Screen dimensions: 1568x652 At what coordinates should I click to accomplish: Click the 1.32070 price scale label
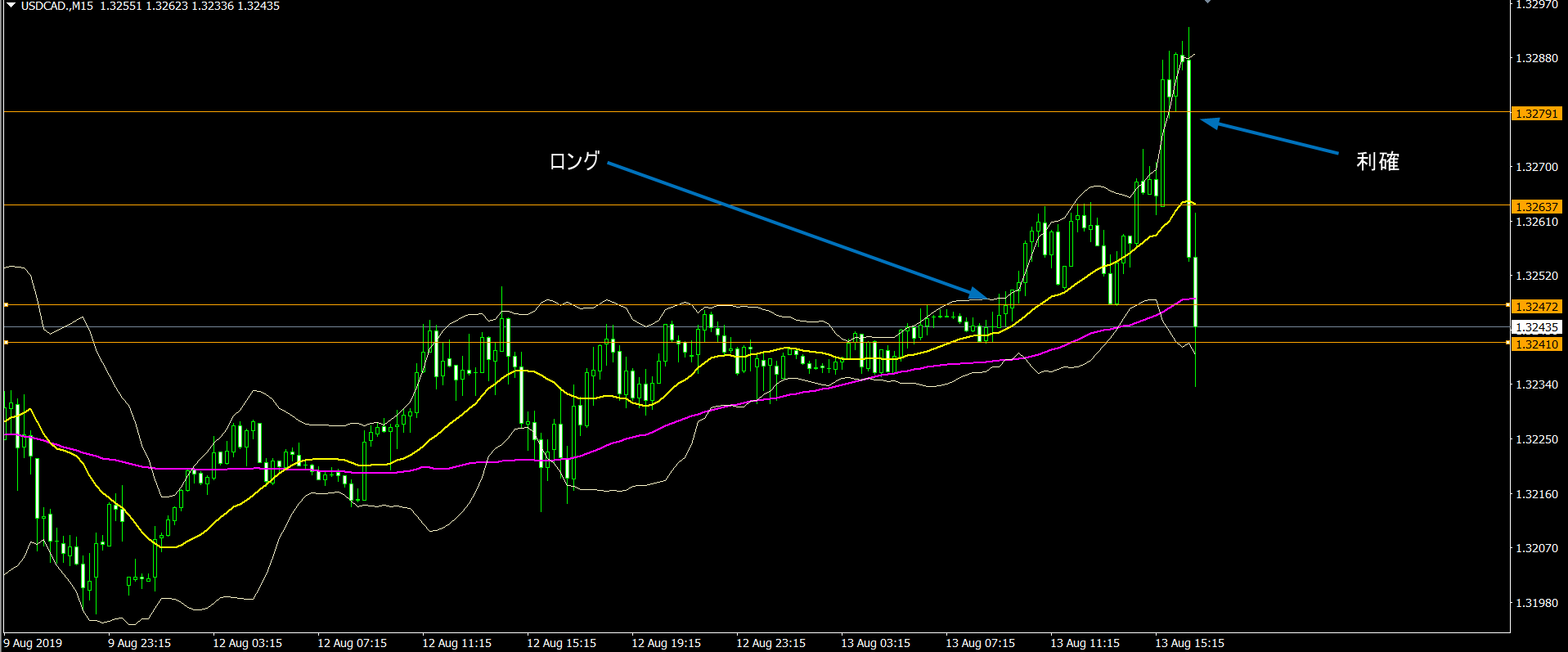(1537, 548)
